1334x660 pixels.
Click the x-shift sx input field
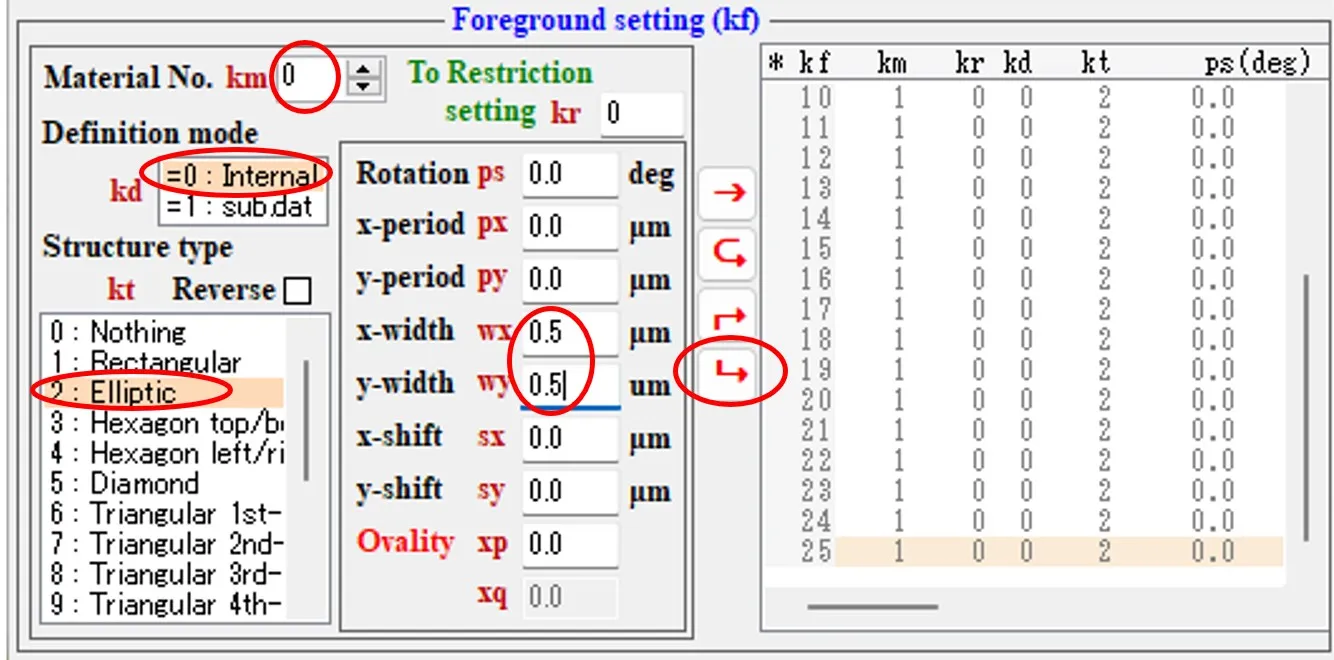pyautogui.click(x=570, y=438)
